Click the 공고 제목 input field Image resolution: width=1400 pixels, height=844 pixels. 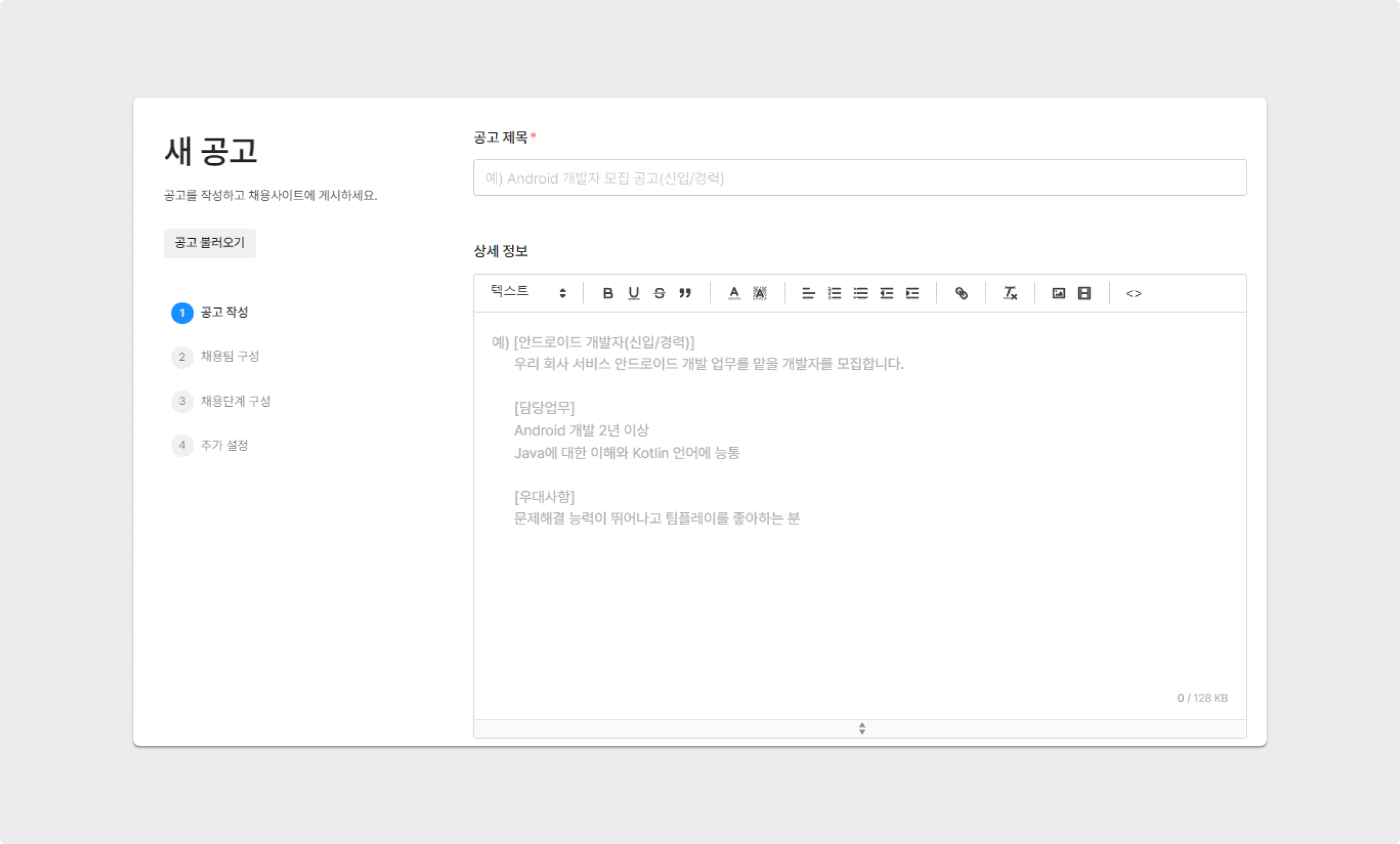(859, 178)
